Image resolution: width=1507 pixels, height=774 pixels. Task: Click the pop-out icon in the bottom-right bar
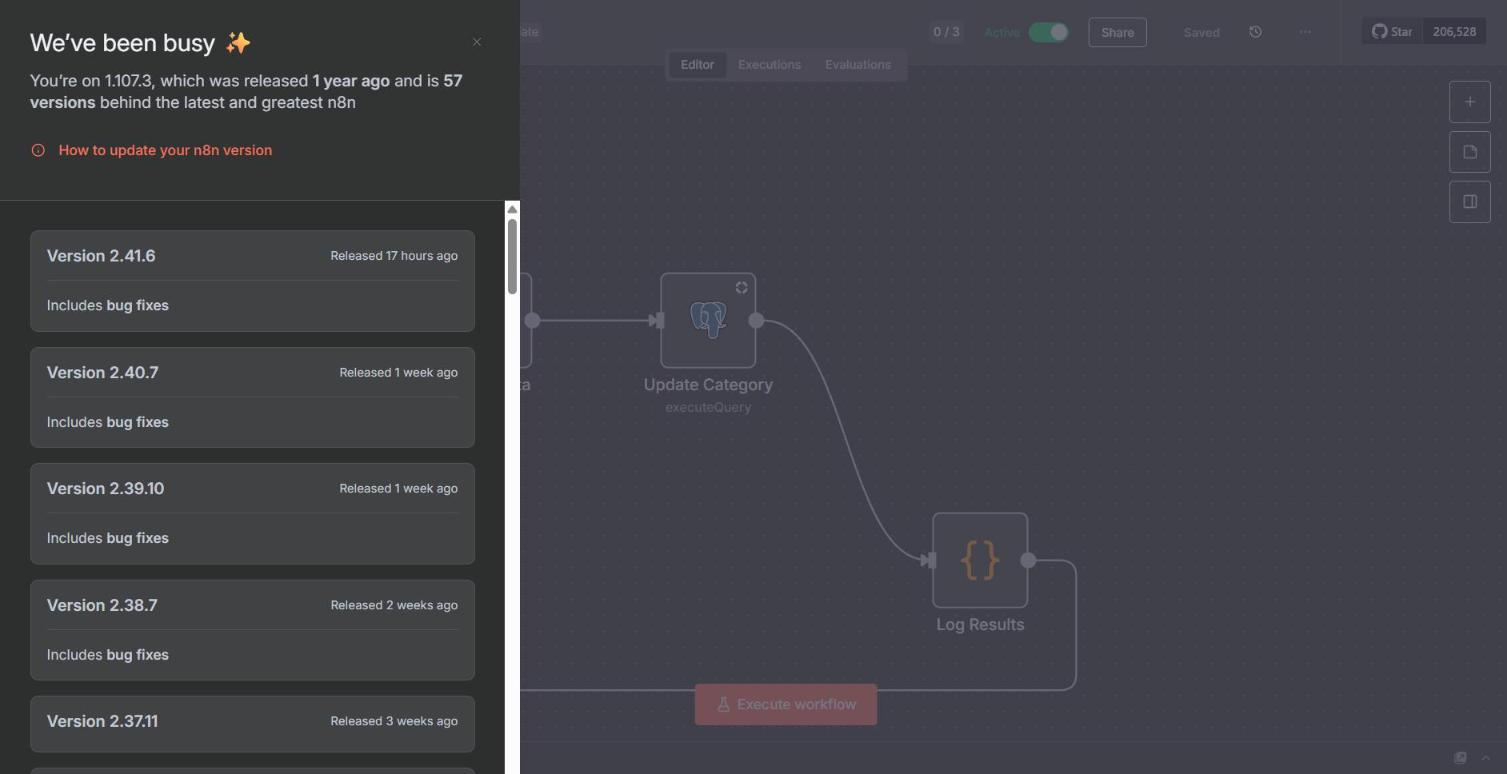pos(1460,758)
